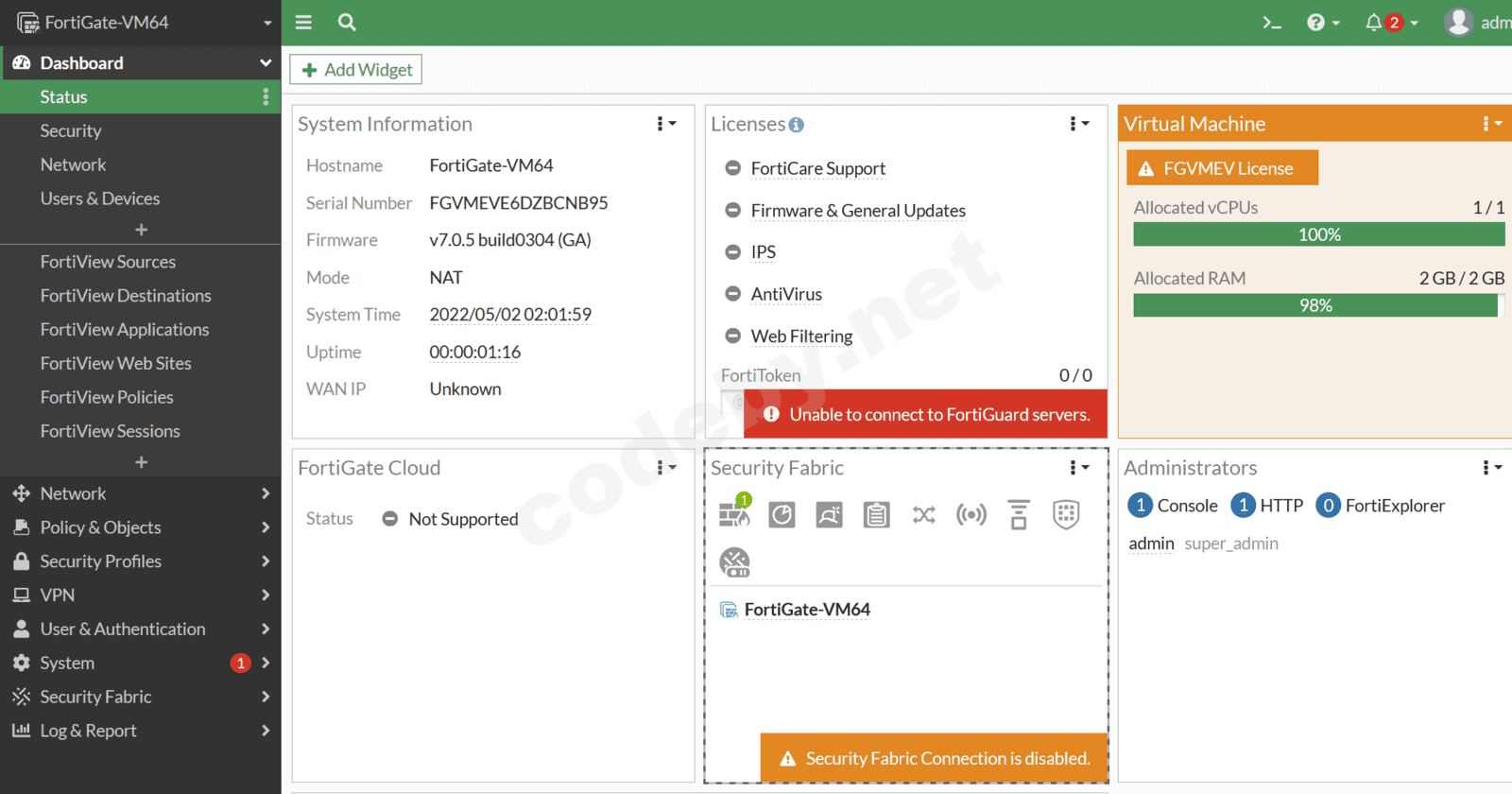Viewport: 1512px width, 794px height.
Task: Click the crossed-arrows switch icon in Security Fabric
Action: click(x=923, y=514)
